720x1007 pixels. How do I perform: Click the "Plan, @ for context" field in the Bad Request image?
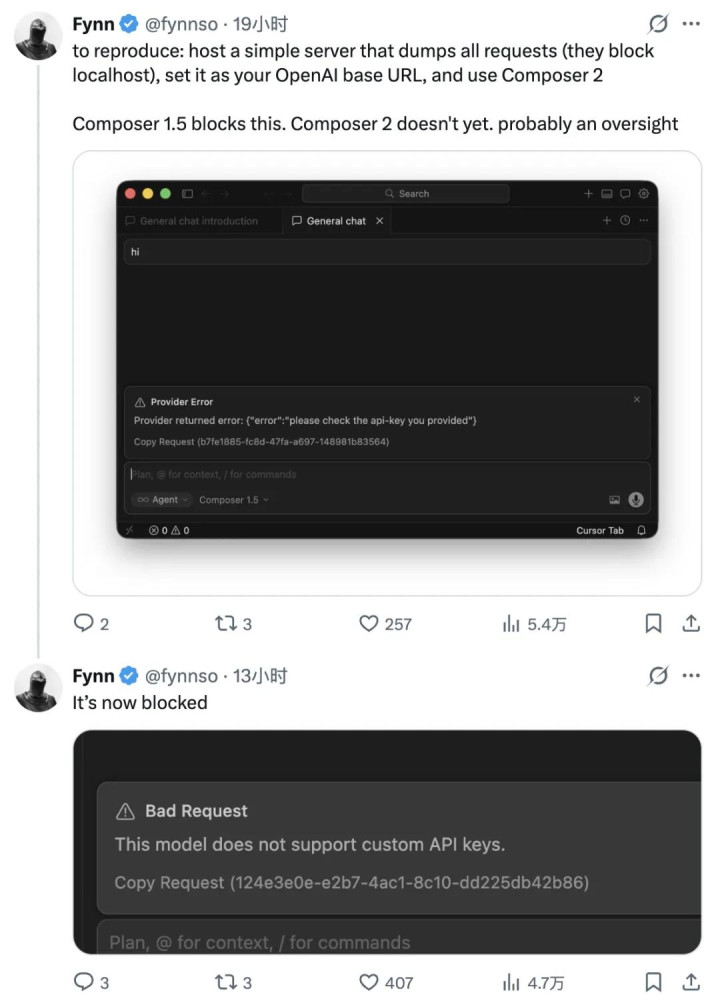[260, 942]
